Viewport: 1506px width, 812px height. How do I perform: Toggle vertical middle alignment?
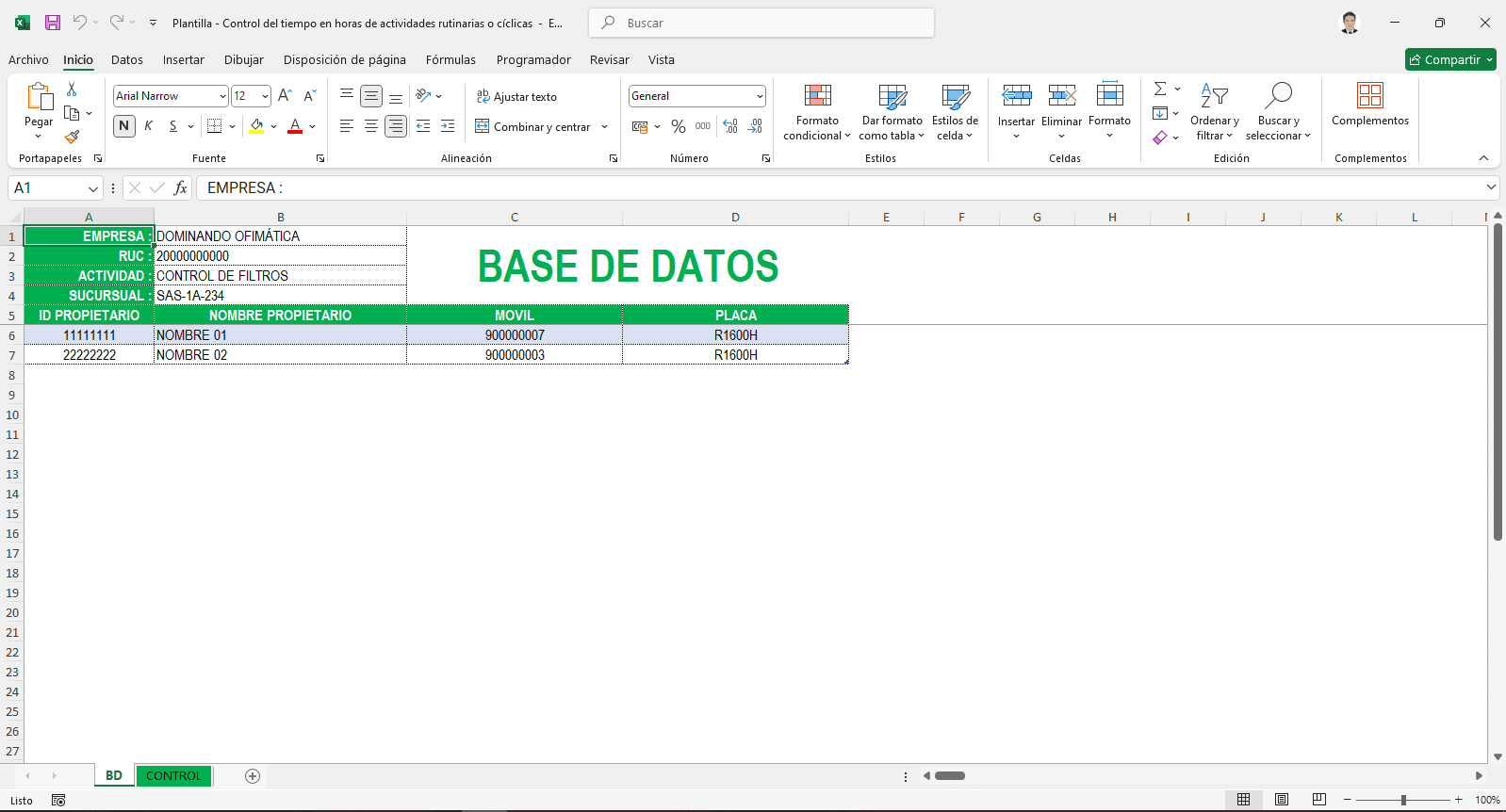[x=371, y=96]
